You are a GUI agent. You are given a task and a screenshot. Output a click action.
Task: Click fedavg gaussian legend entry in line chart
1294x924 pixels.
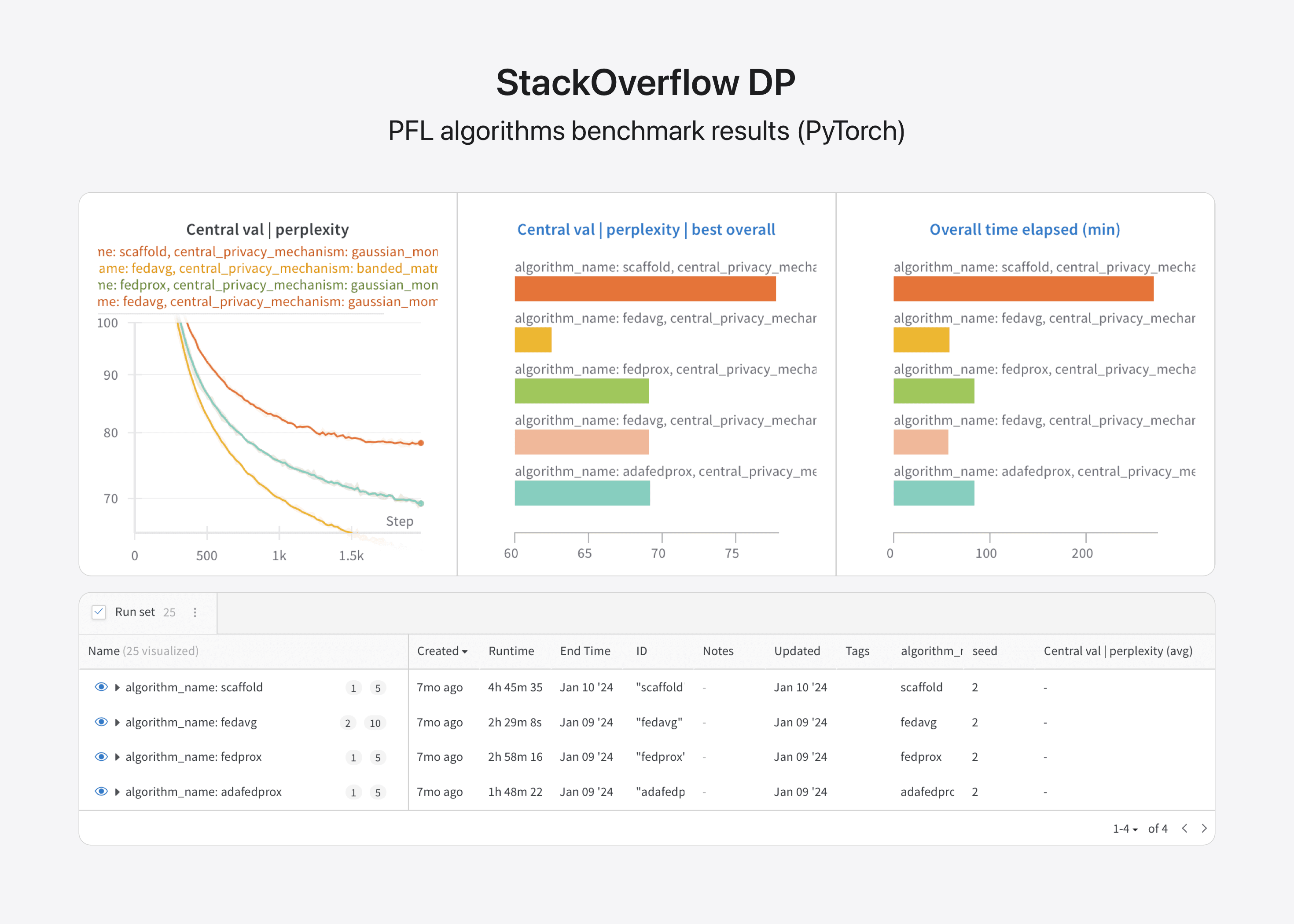[x=268, y=301]
